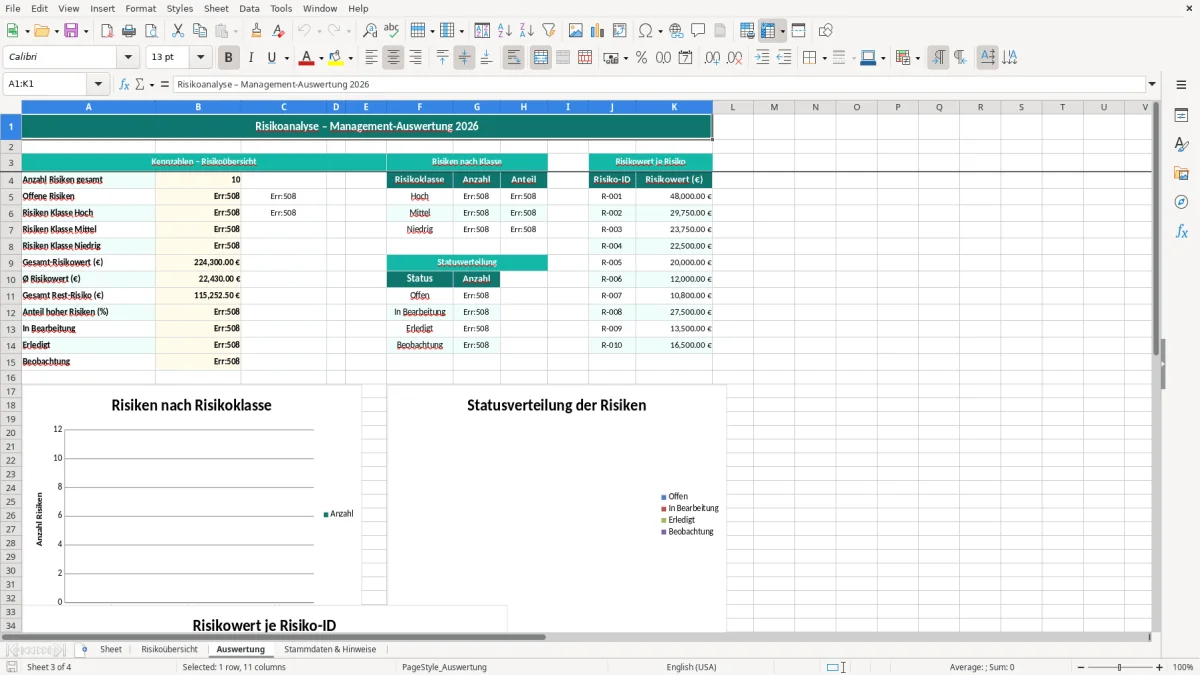Toggle Freeze Rows and Columns

click(x=767, y=31)
